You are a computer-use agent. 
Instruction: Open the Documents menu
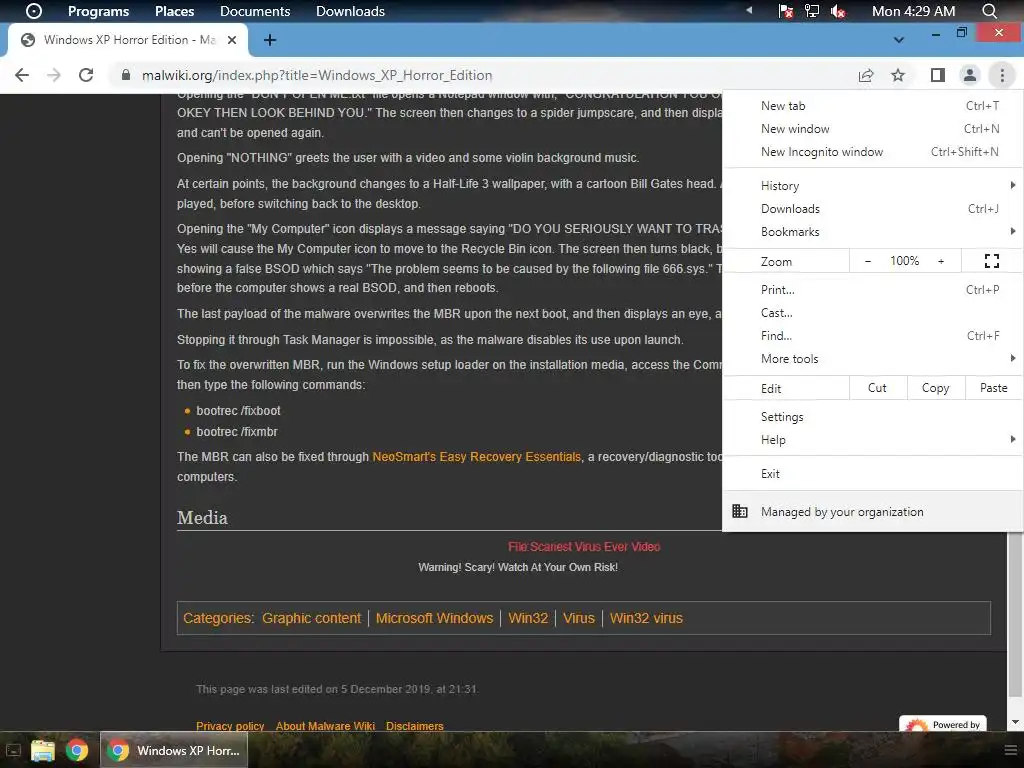[x=255, y=11]
